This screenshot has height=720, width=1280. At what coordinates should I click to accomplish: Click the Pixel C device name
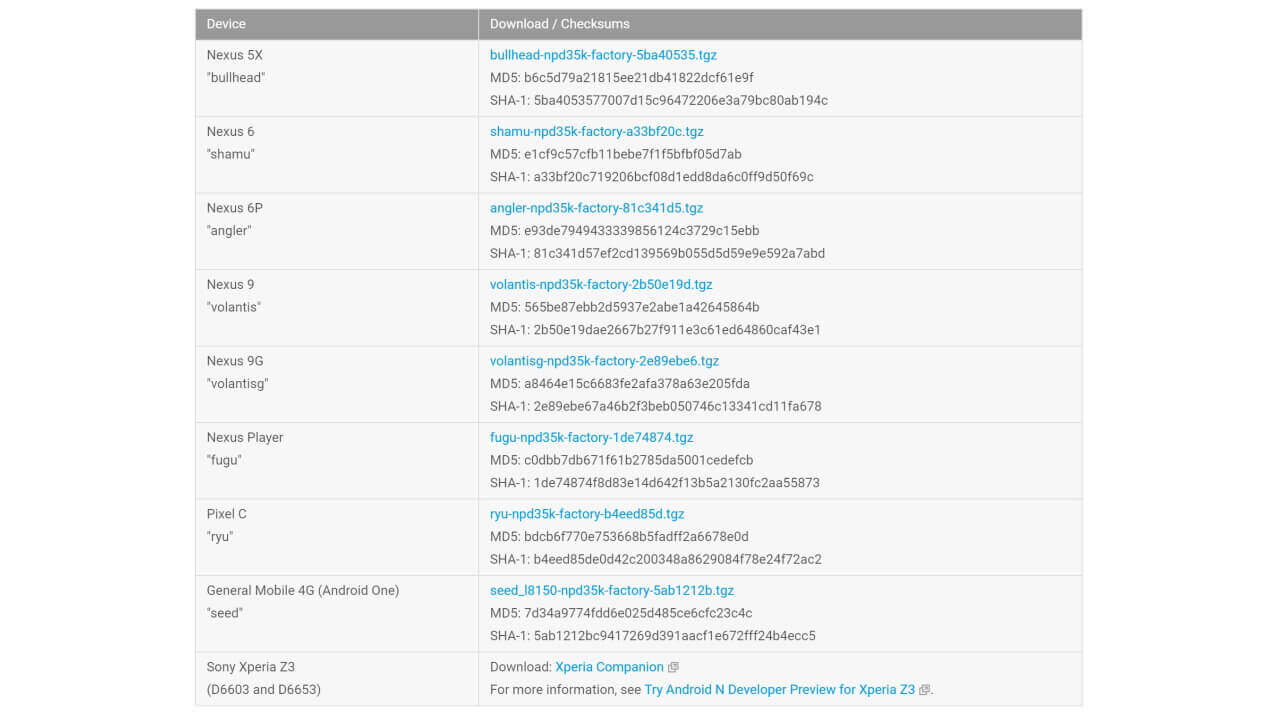pyautogui.click(x=226, y=514)
